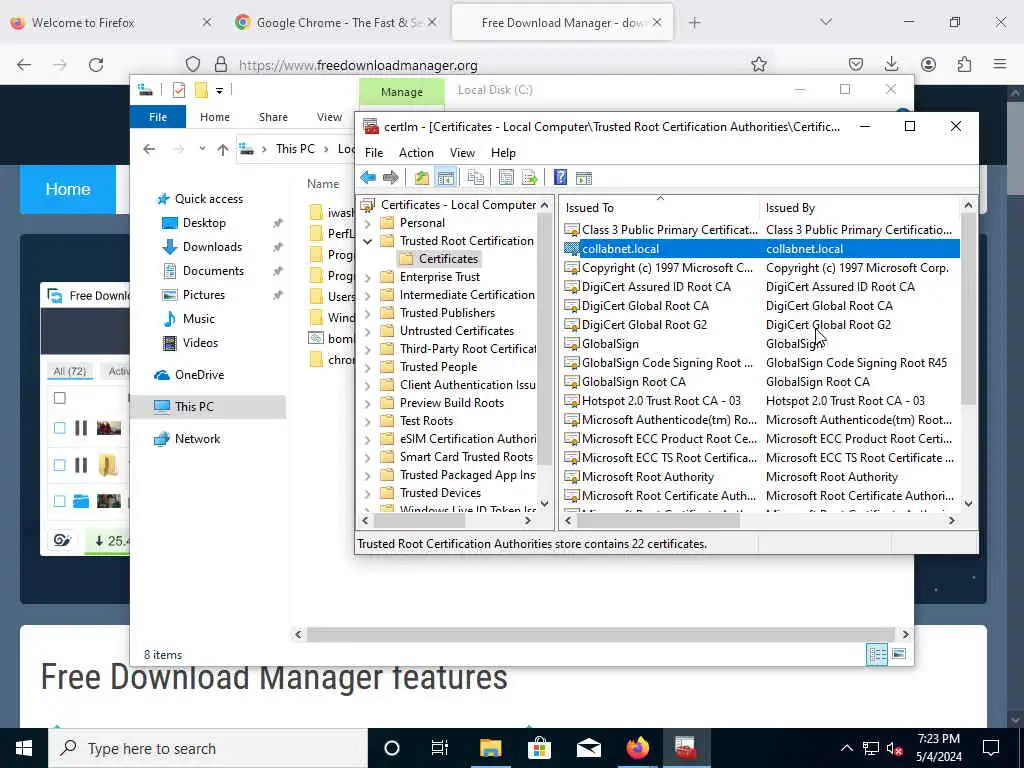1024x768 pixels.
Task: Toggle the Show/Hide Action Pane icon in certlm
Action: click(584, 178)
